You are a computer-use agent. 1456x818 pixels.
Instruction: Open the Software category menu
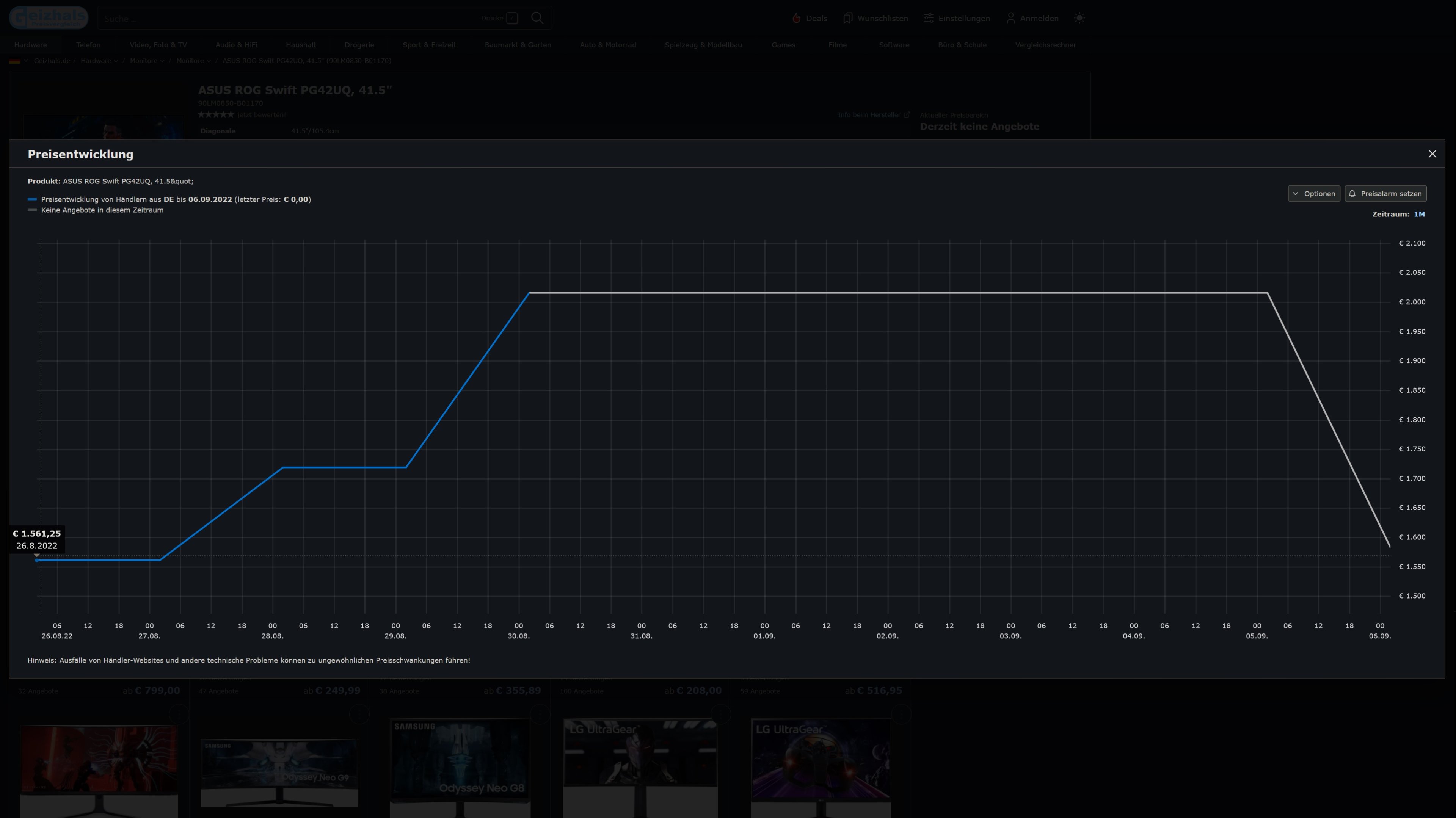pos(894,45)
